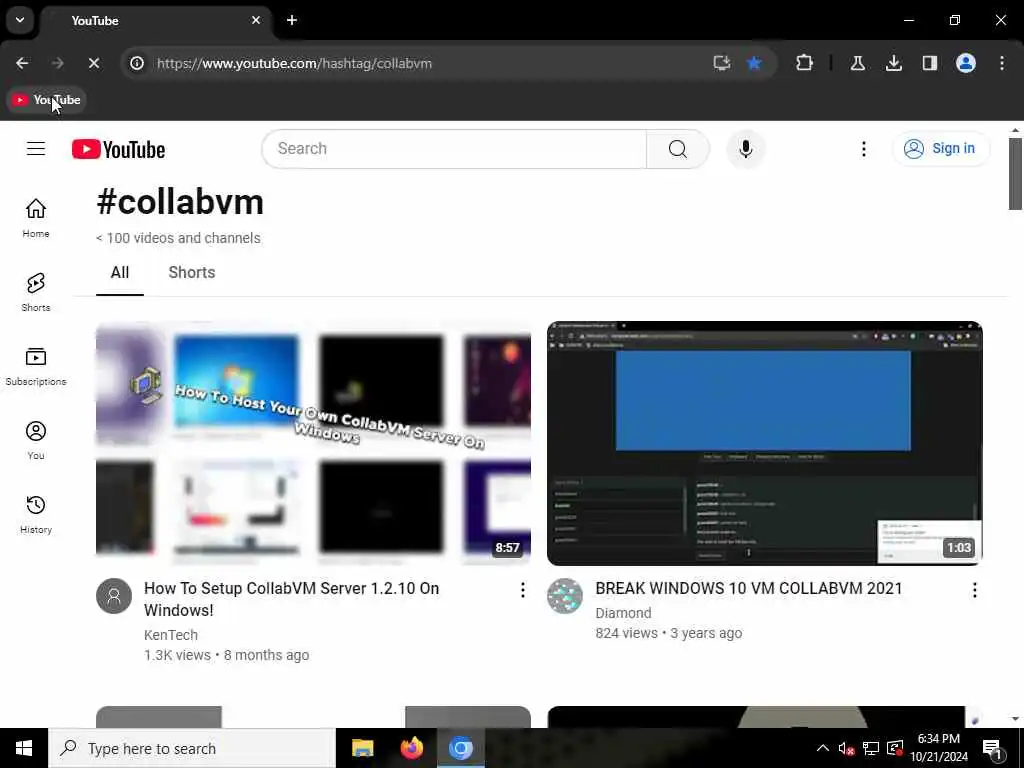Screen dimensions: 1024x768
Task: Click the Windows taskbar search box
Action: (x=192, y=748)
